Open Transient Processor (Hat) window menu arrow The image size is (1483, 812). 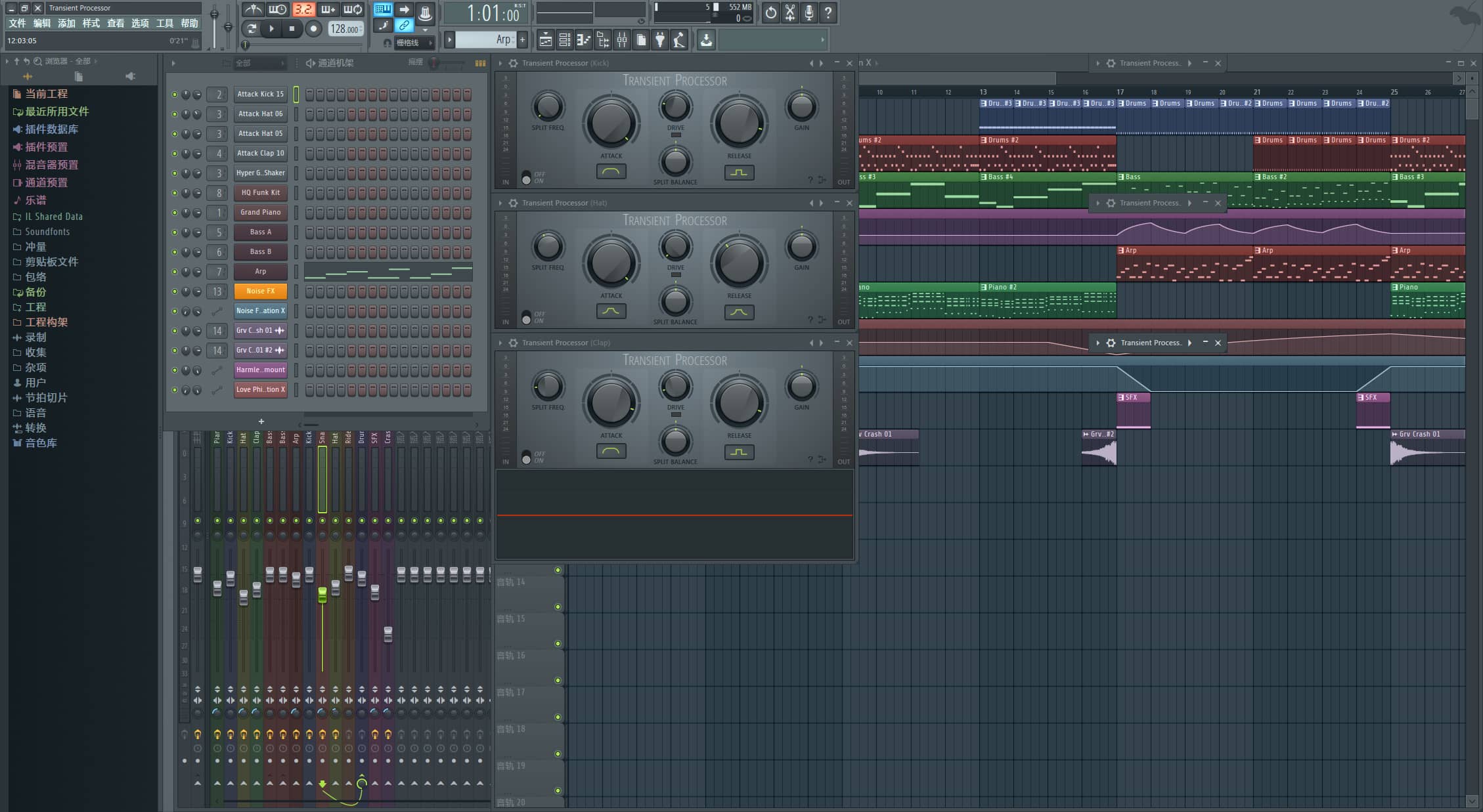point(500,203)
